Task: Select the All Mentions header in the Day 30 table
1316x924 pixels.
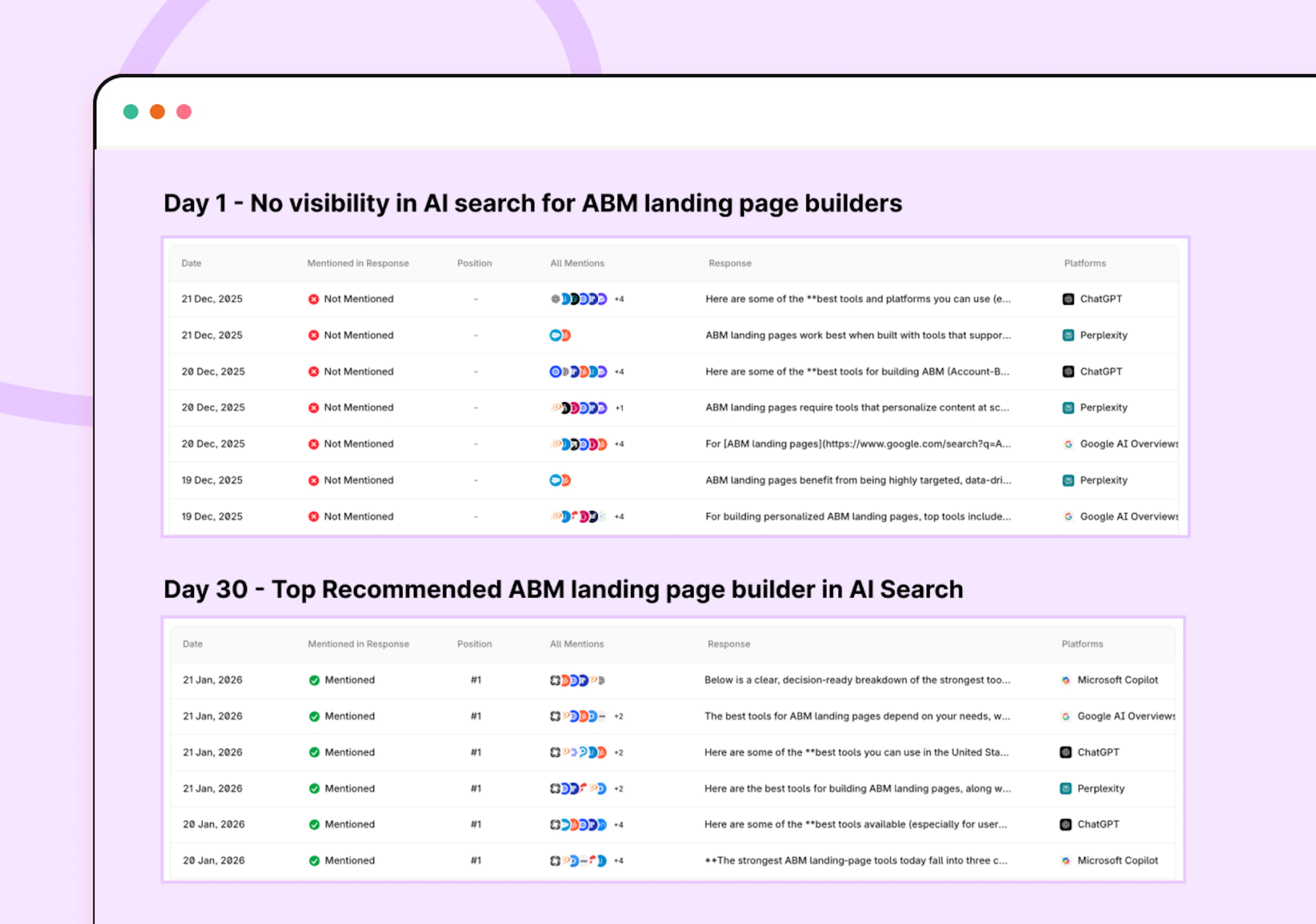Action: (577, 644)
